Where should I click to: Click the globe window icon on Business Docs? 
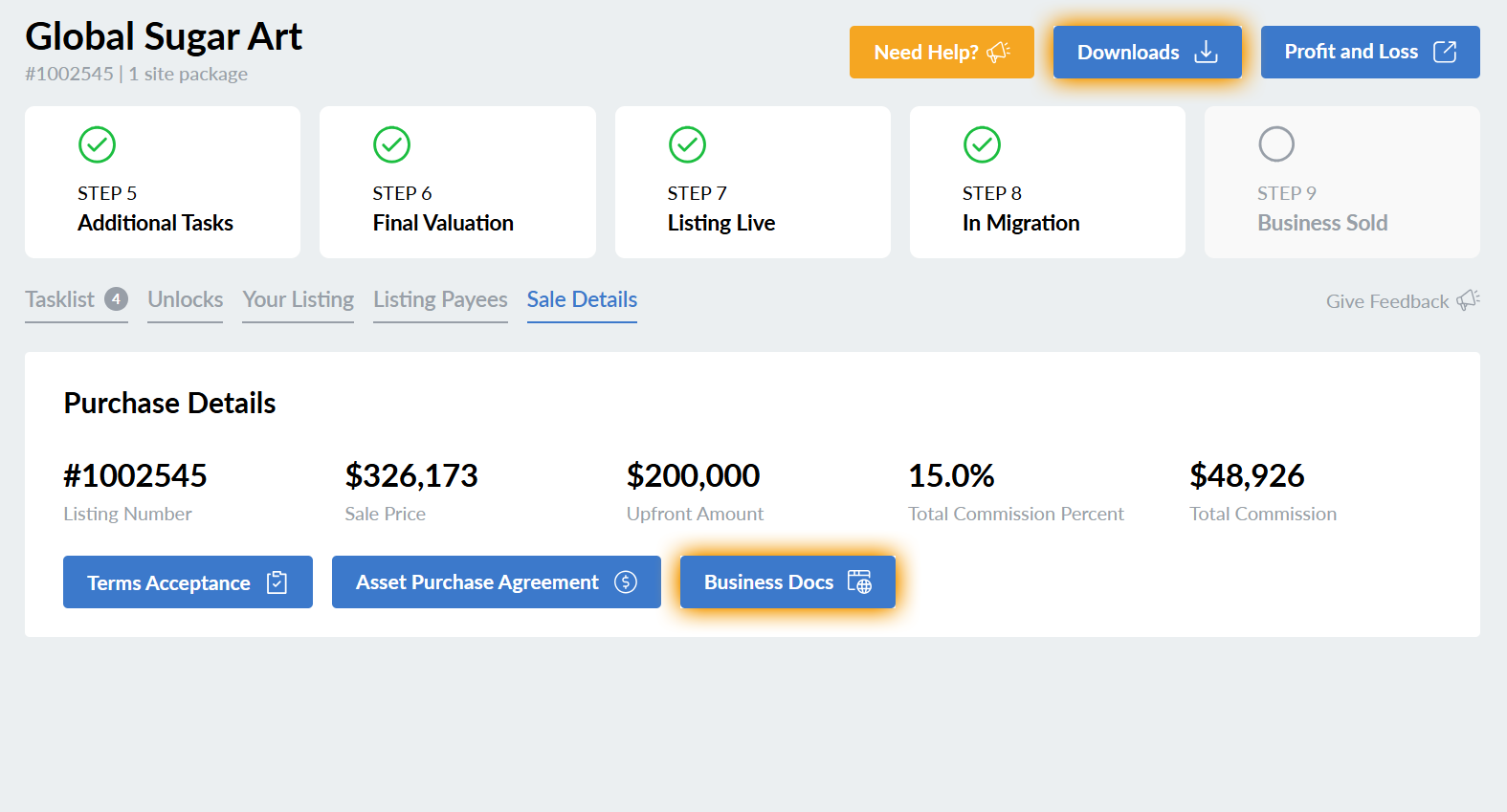click(859, 582)
